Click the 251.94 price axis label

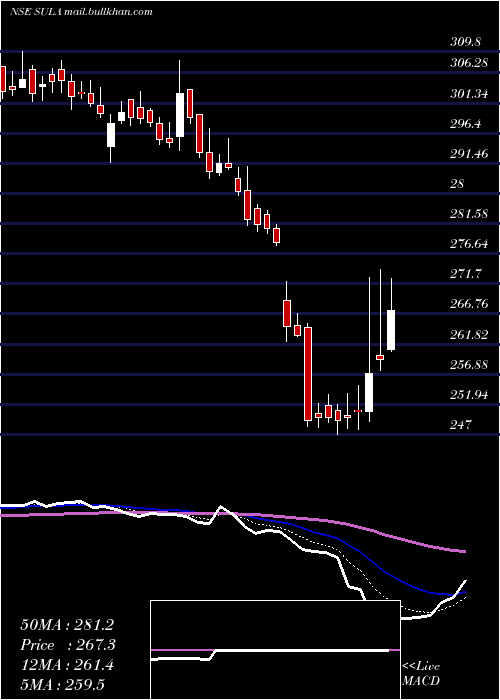[468, 395]
